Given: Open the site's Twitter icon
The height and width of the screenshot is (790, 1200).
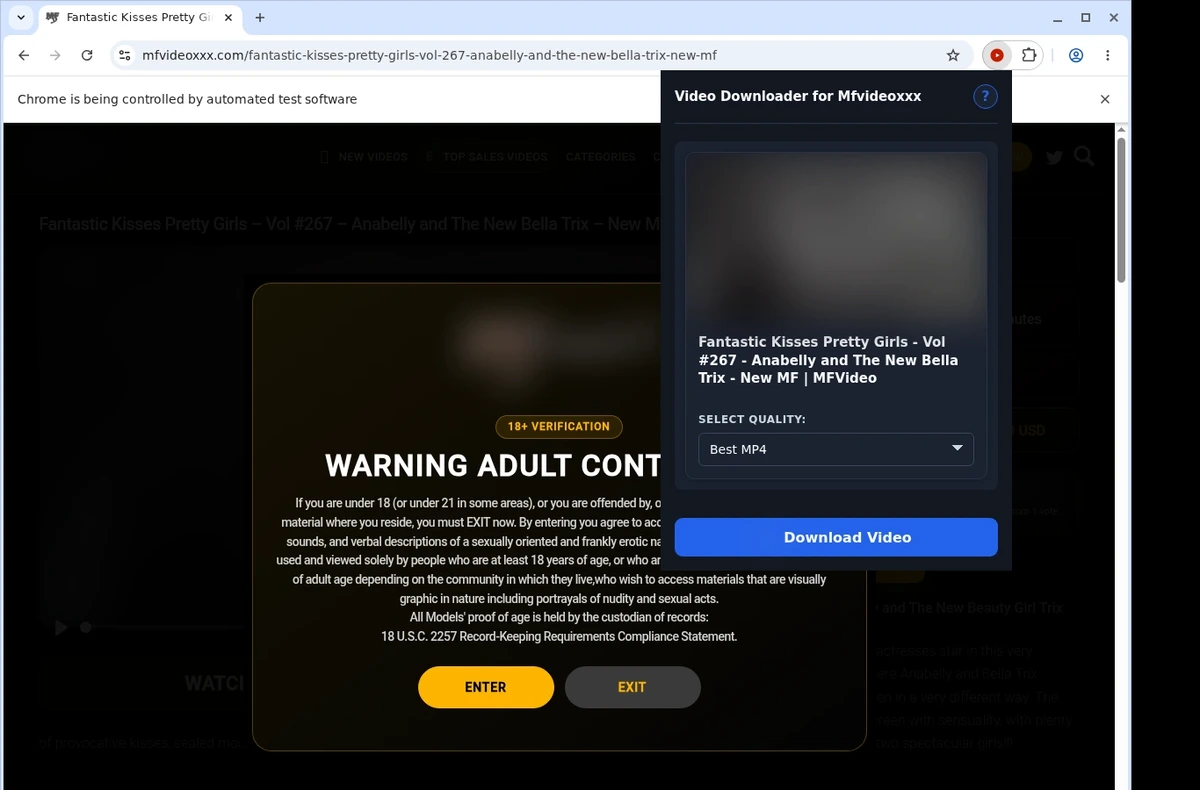Looking at the screenshot, I should 1054,157.
